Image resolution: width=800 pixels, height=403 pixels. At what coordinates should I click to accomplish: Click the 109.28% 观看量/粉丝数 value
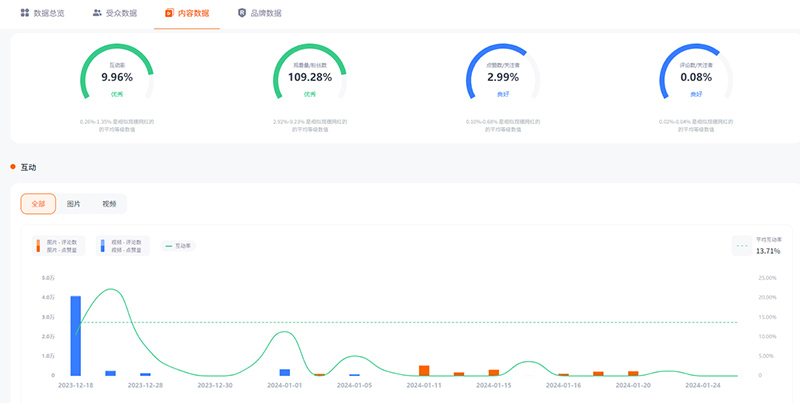click(x=309, y=76)
